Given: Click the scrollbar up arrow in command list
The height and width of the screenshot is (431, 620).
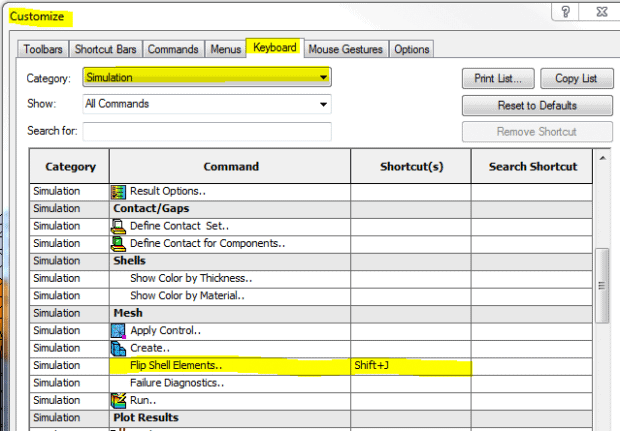Looking at the screenshot, I should point(601,158).
